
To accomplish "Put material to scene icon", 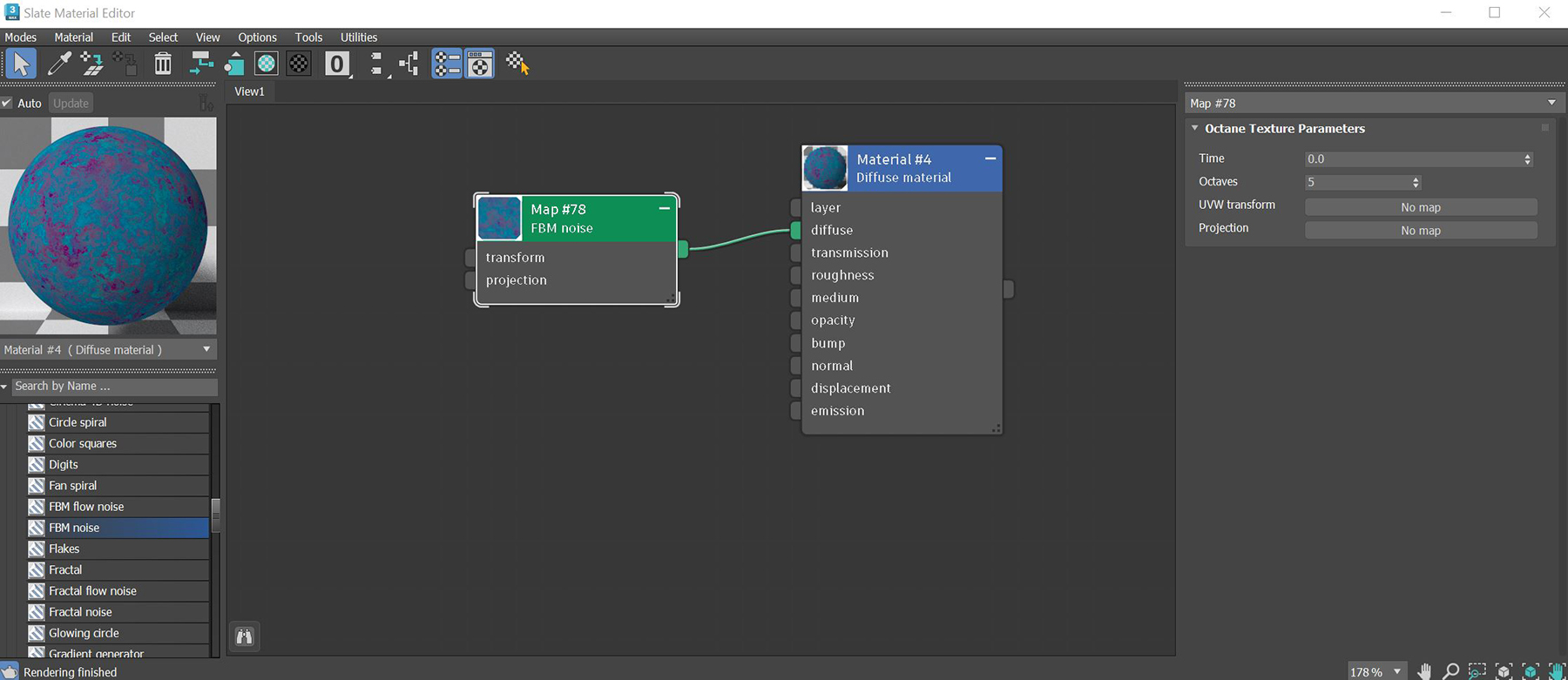I will [91, 64].
